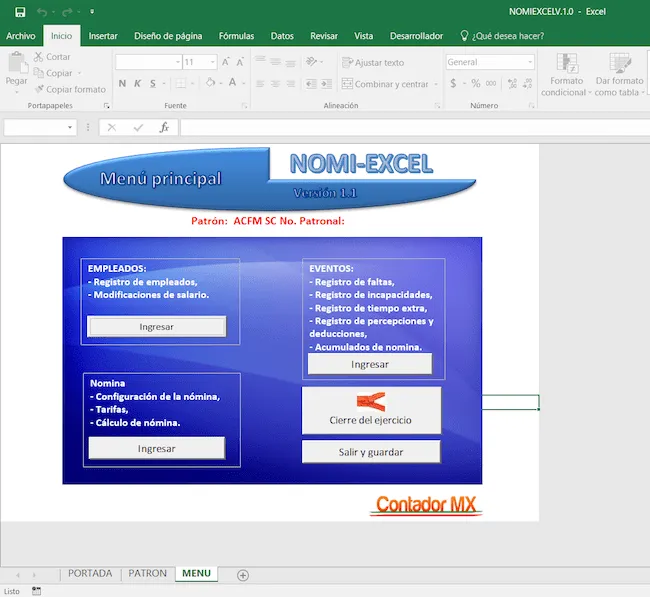650x597 pixels.
Task: Select the Fórmulas ribbon tab
Action: (x=236, y=36)
